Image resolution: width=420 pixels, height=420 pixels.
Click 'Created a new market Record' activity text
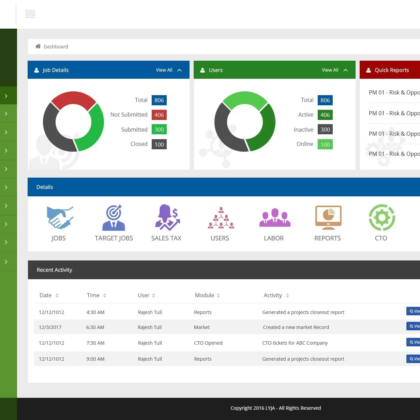[x=296, y=327]
